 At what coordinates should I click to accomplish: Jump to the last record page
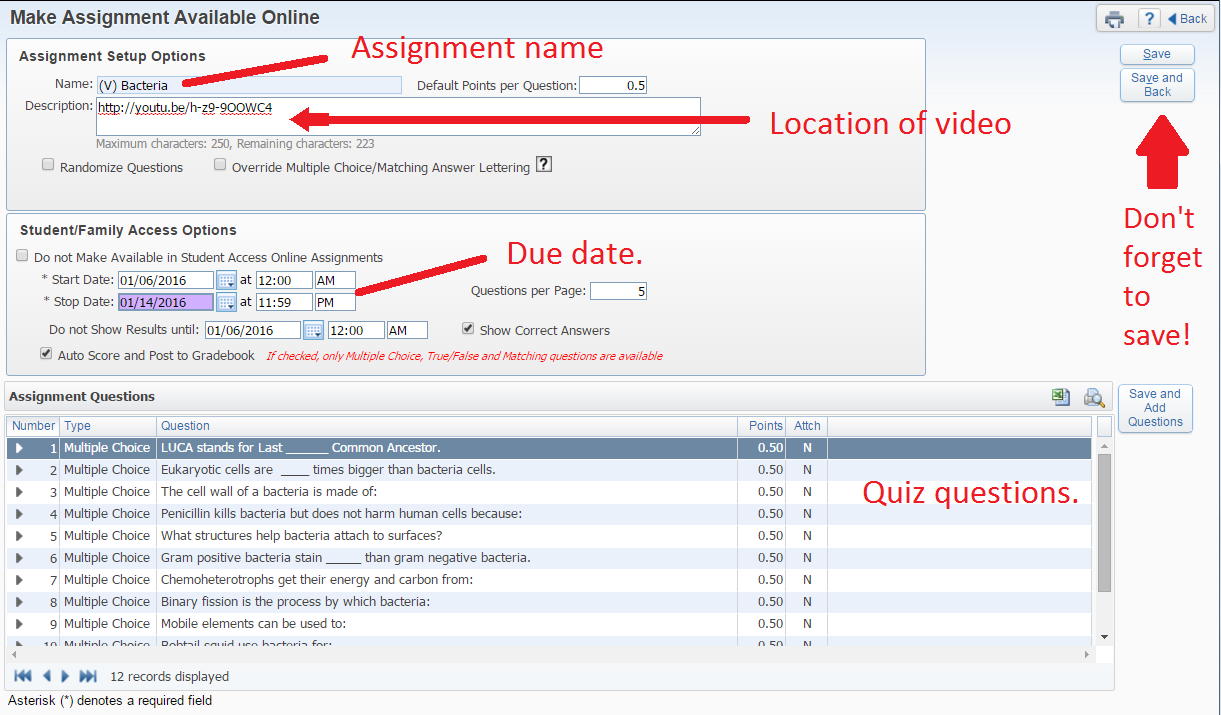(x=88, y=677)
